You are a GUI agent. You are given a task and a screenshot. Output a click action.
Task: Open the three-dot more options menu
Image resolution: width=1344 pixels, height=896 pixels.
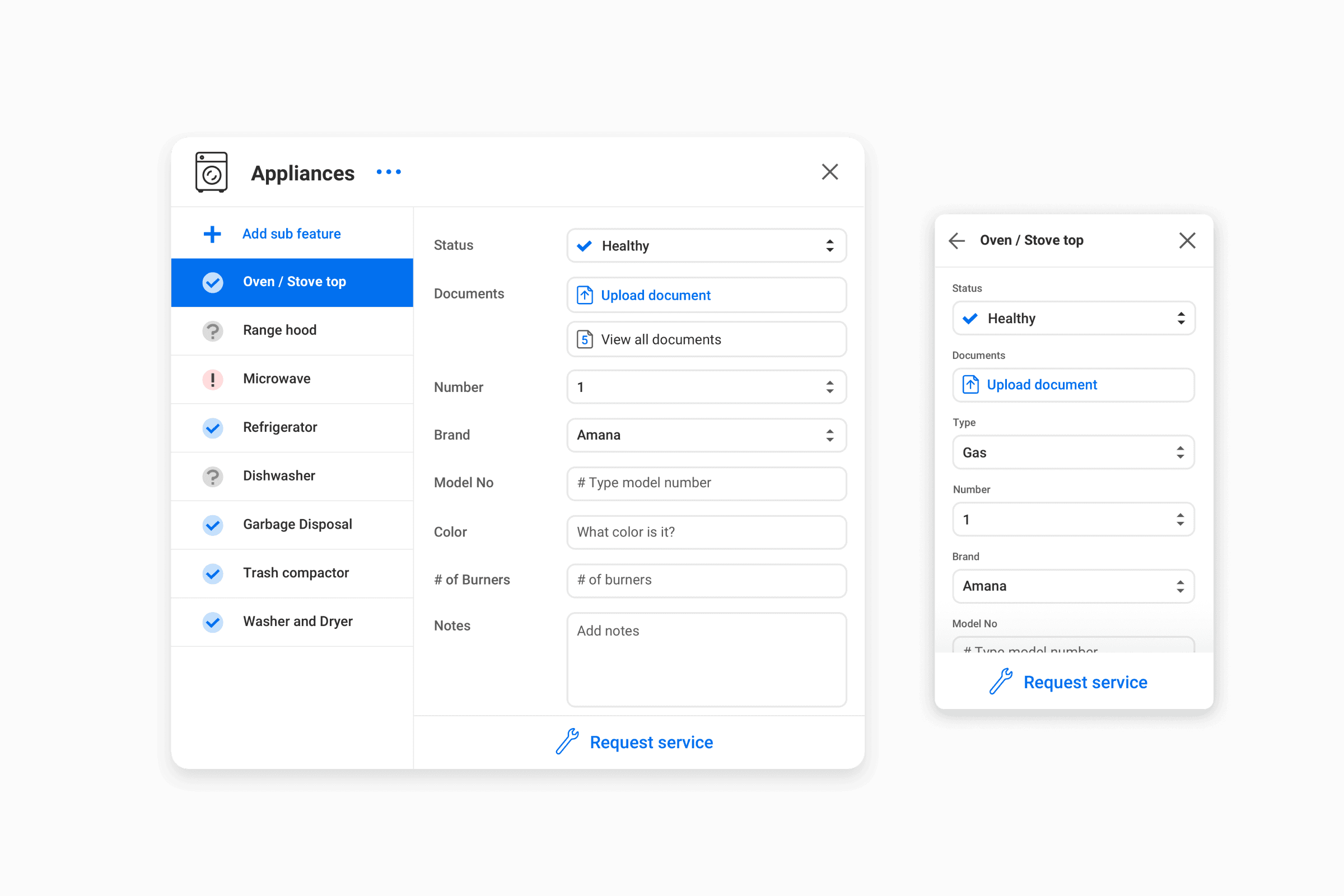point(389,172)
